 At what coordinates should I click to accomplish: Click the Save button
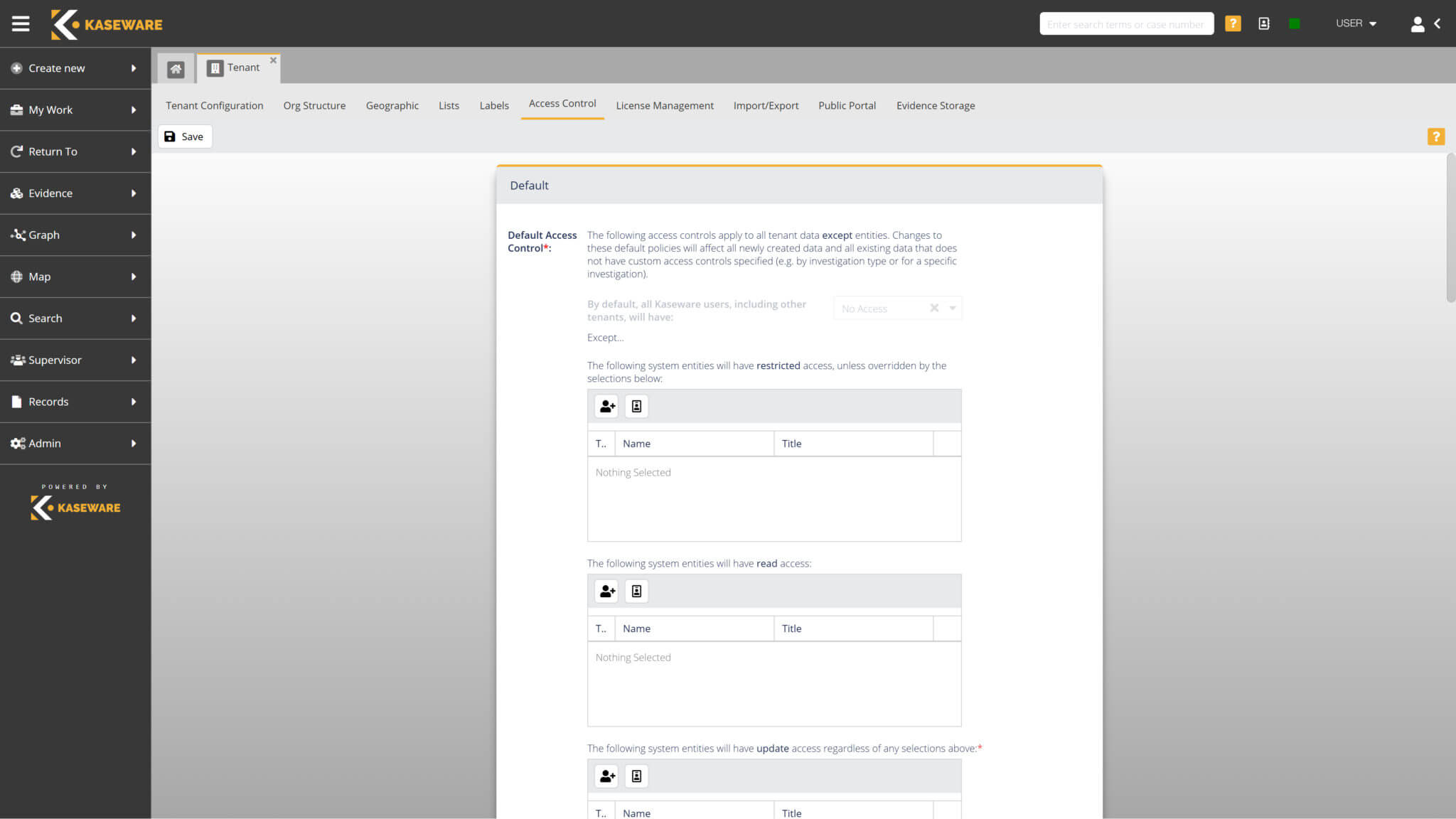click(184, 136)
